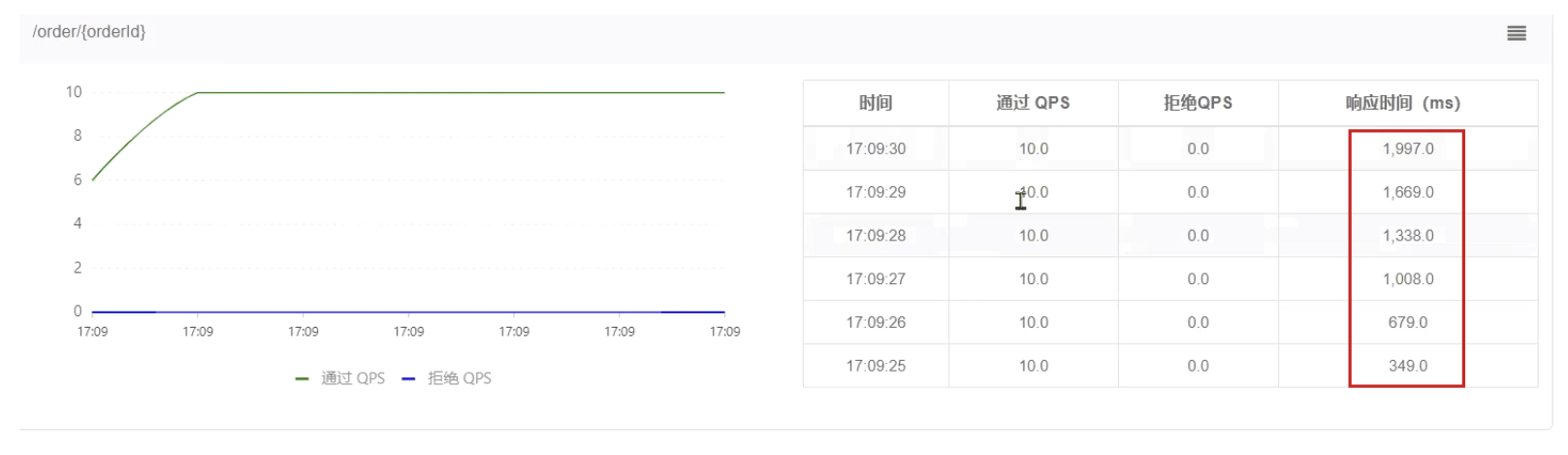Select the 17:09:29 time cell
Viewport: 1568px width, 455px height.
click(x=876, y=192)
